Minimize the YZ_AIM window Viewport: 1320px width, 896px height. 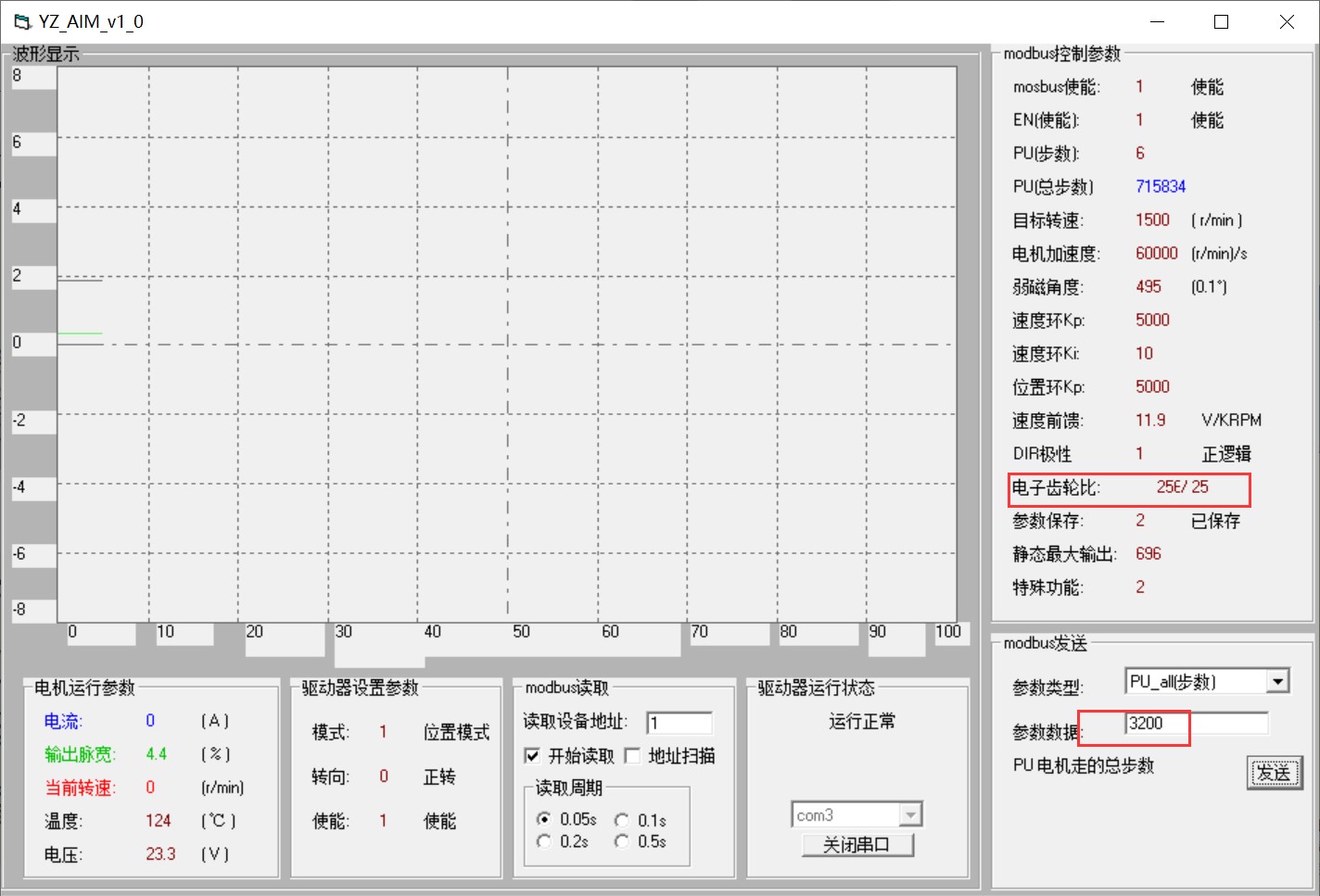1158,21
